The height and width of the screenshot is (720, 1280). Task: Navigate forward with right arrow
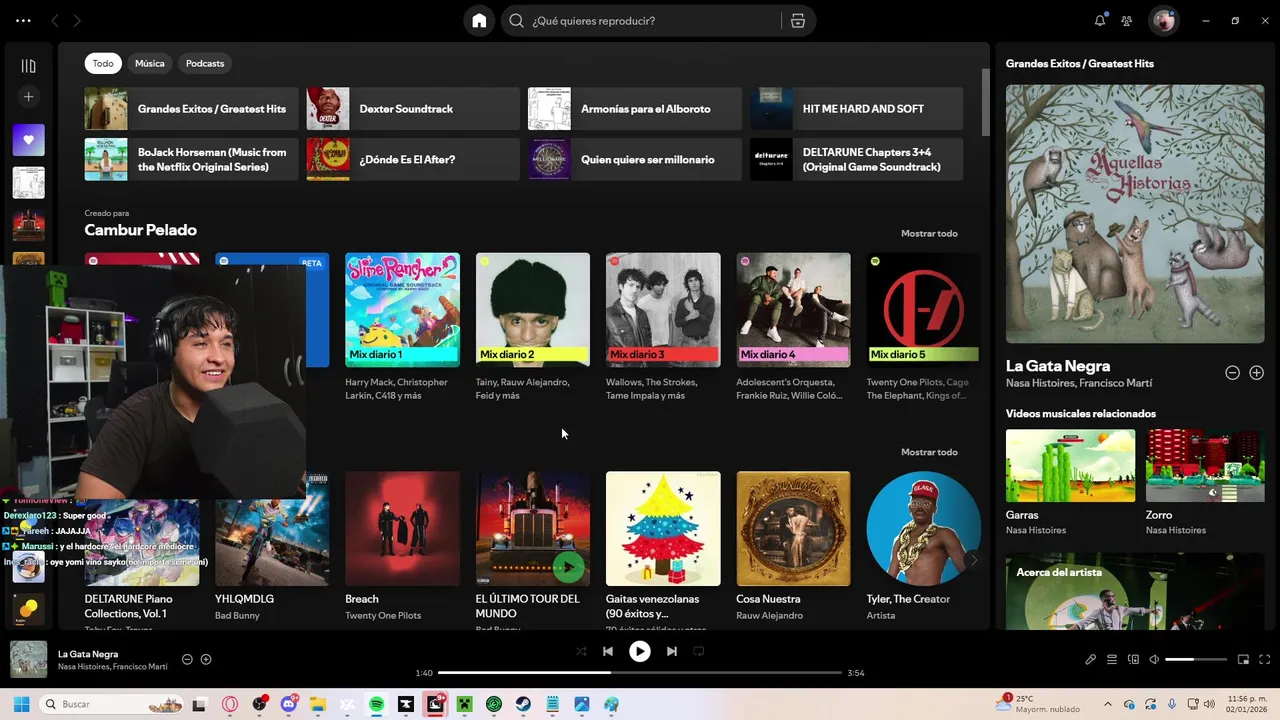(x=77, y=21)
